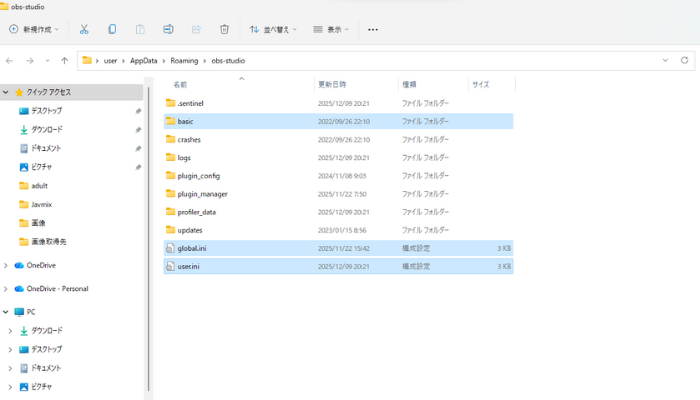
Task: Select OneDrive - Personal in sidebar
Action: click(x=57, y=289)
